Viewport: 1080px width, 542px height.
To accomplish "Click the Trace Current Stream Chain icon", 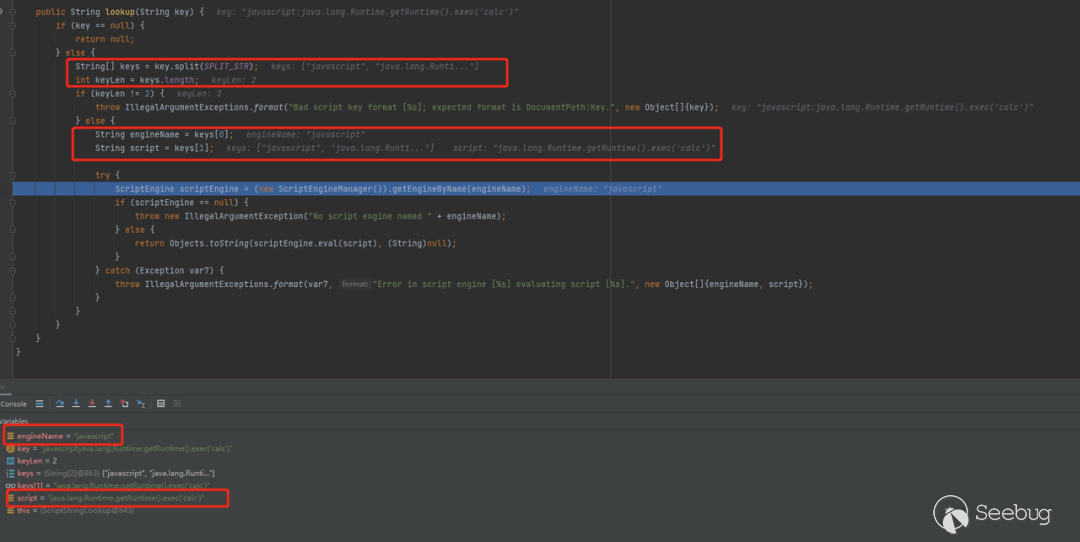I will point(177,404).
